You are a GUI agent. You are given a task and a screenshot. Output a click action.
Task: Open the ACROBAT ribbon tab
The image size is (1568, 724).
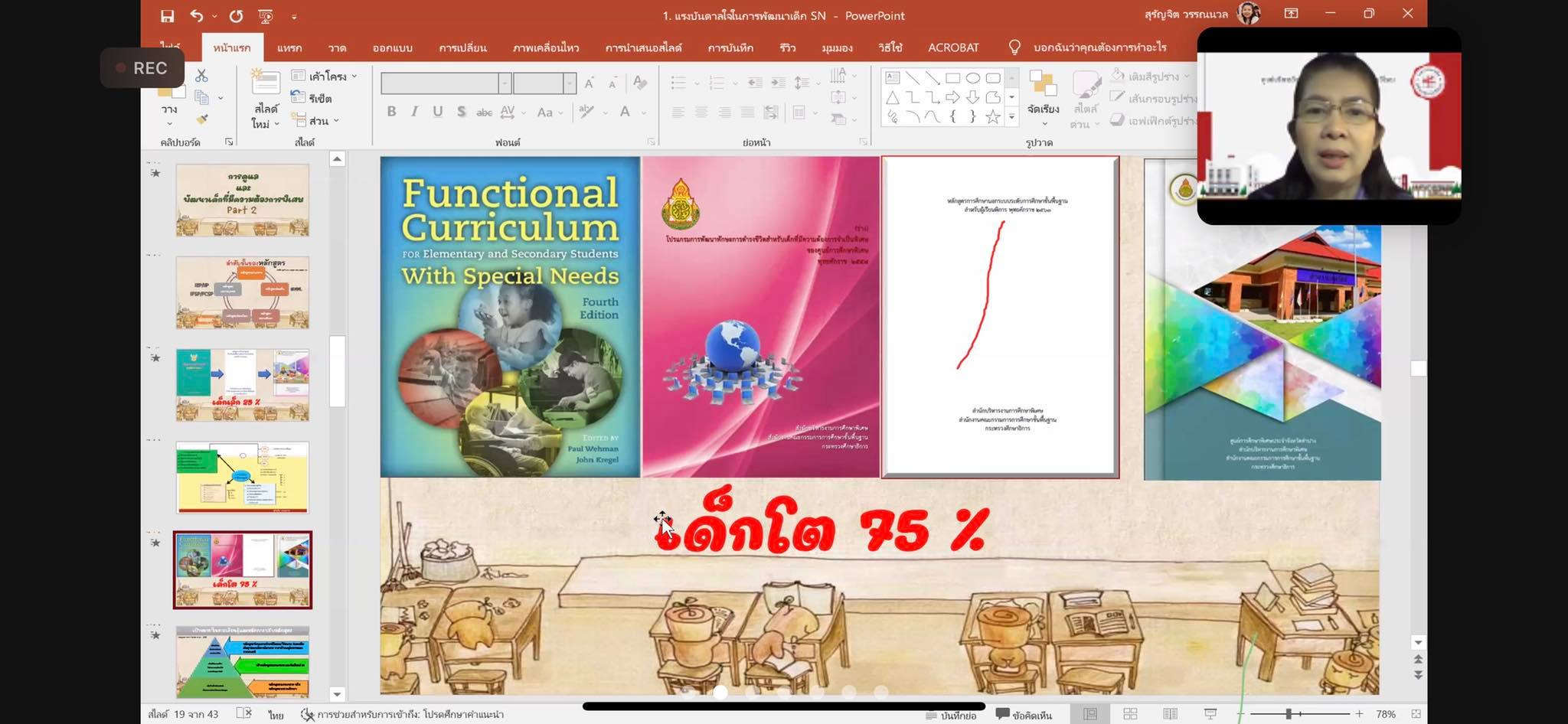pyautogui.click(x=953, y=47)
